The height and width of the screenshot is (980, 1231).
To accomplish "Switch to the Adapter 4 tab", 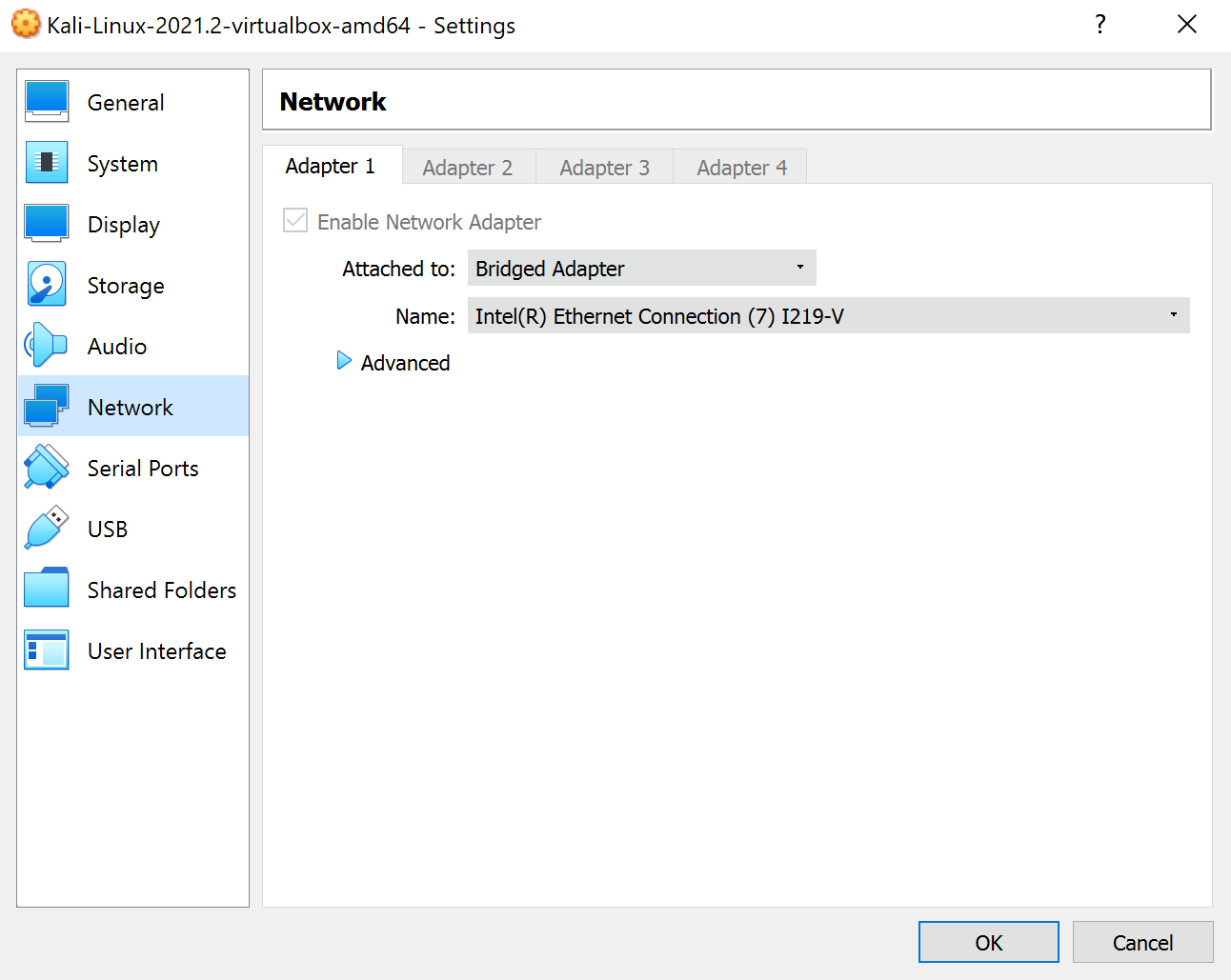I will click(x=742, y=168).
